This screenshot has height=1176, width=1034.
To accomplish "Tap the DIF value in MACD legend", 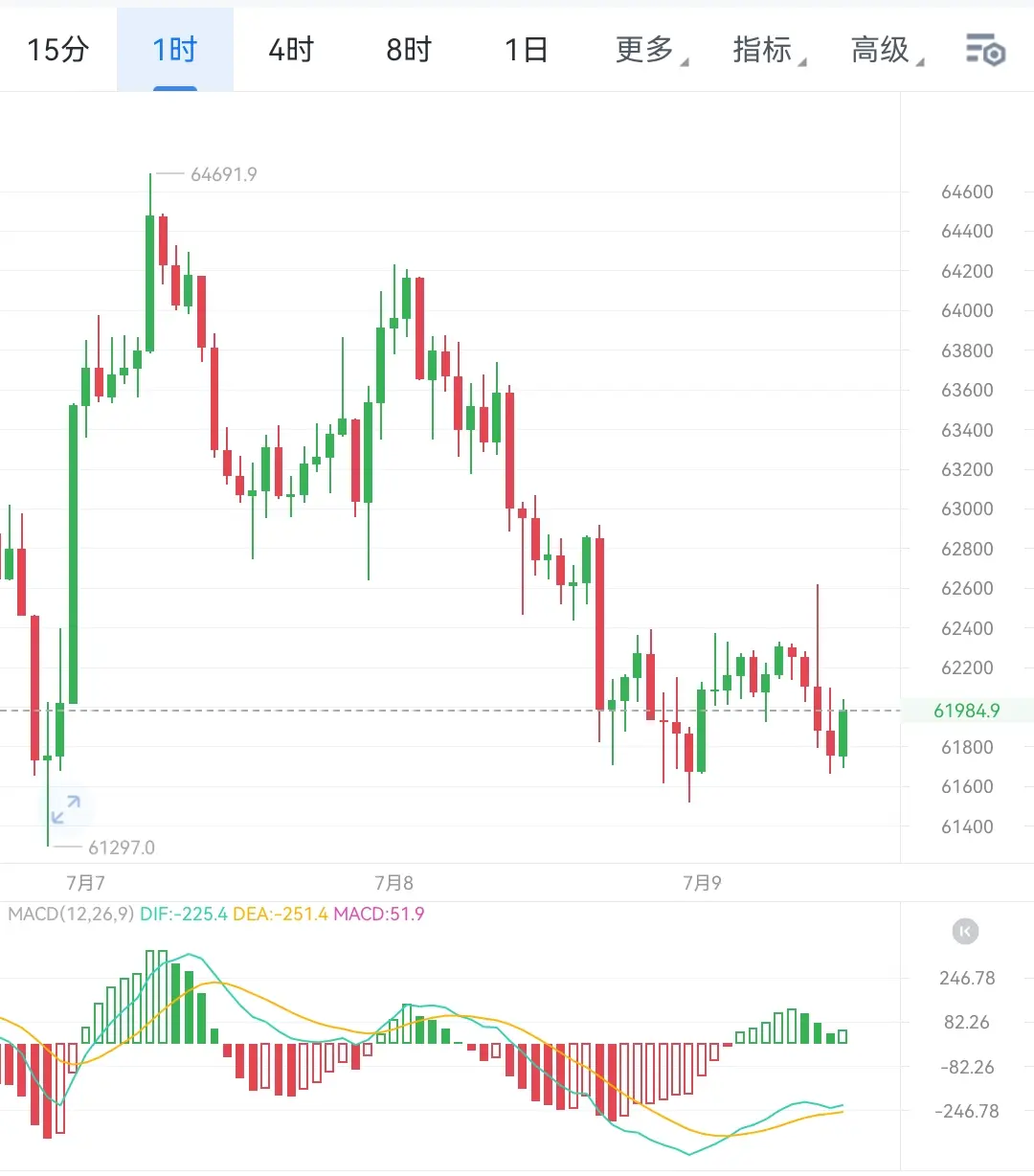I will point(184,914).
